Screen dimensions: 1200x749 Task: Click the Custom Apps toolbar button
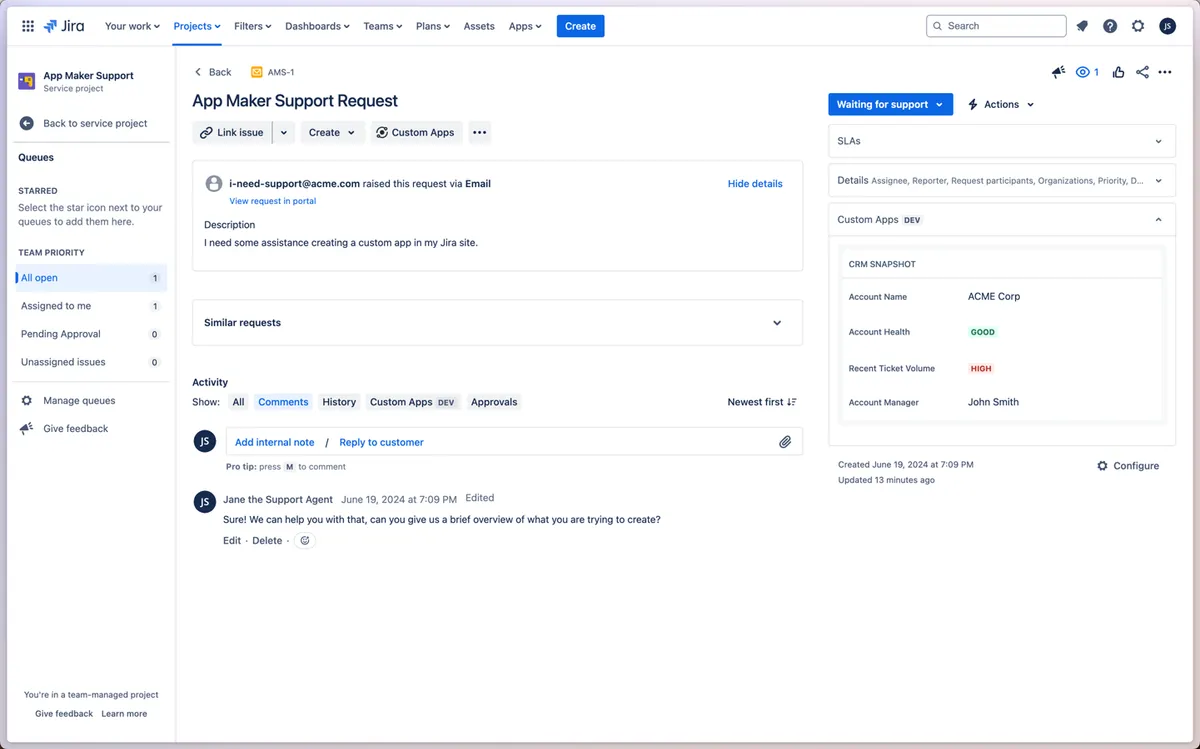416,132
